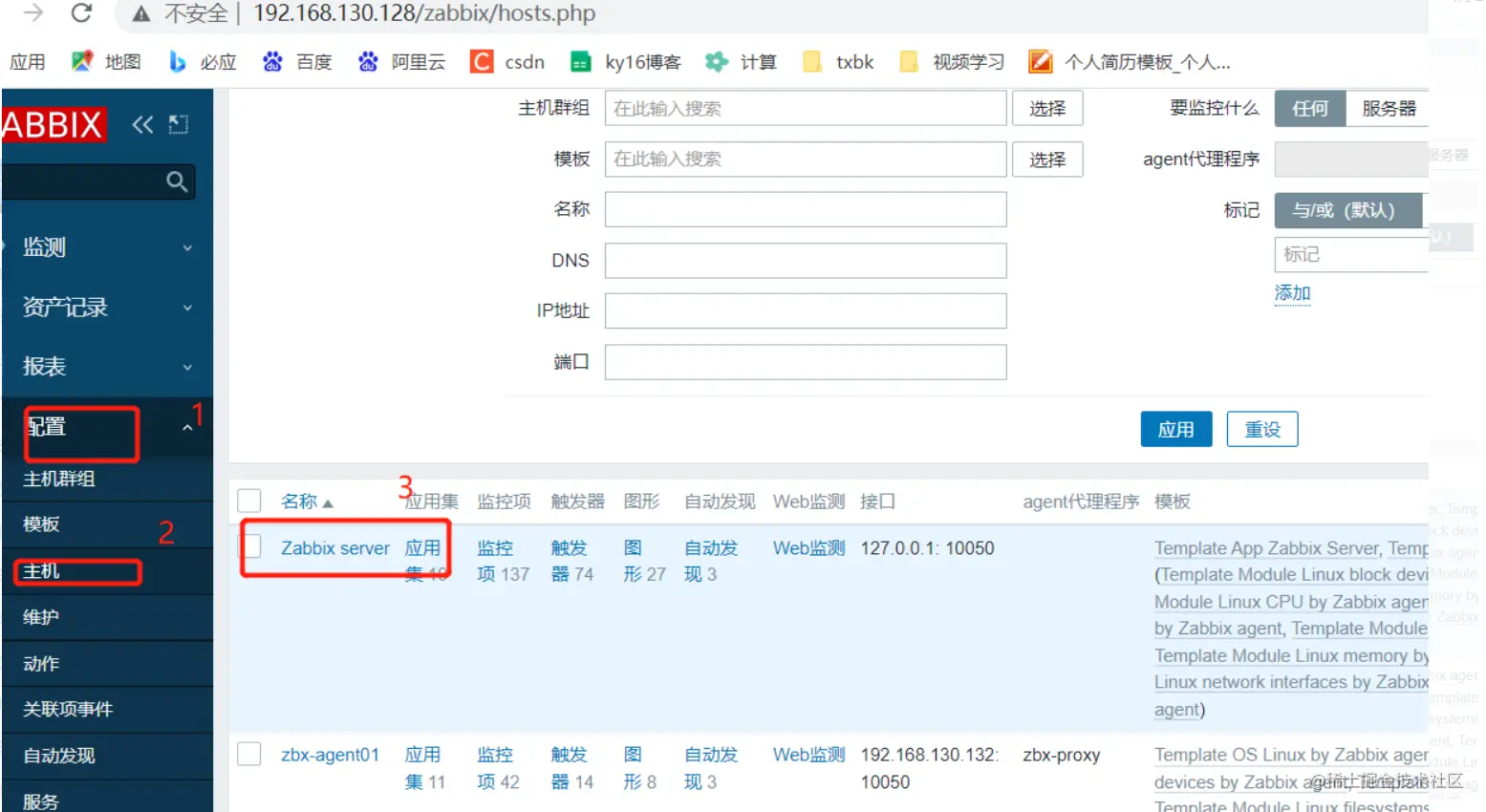Apply the filter with the 应用 button
Screen dimensions: 1486x812
point(1175,428)
